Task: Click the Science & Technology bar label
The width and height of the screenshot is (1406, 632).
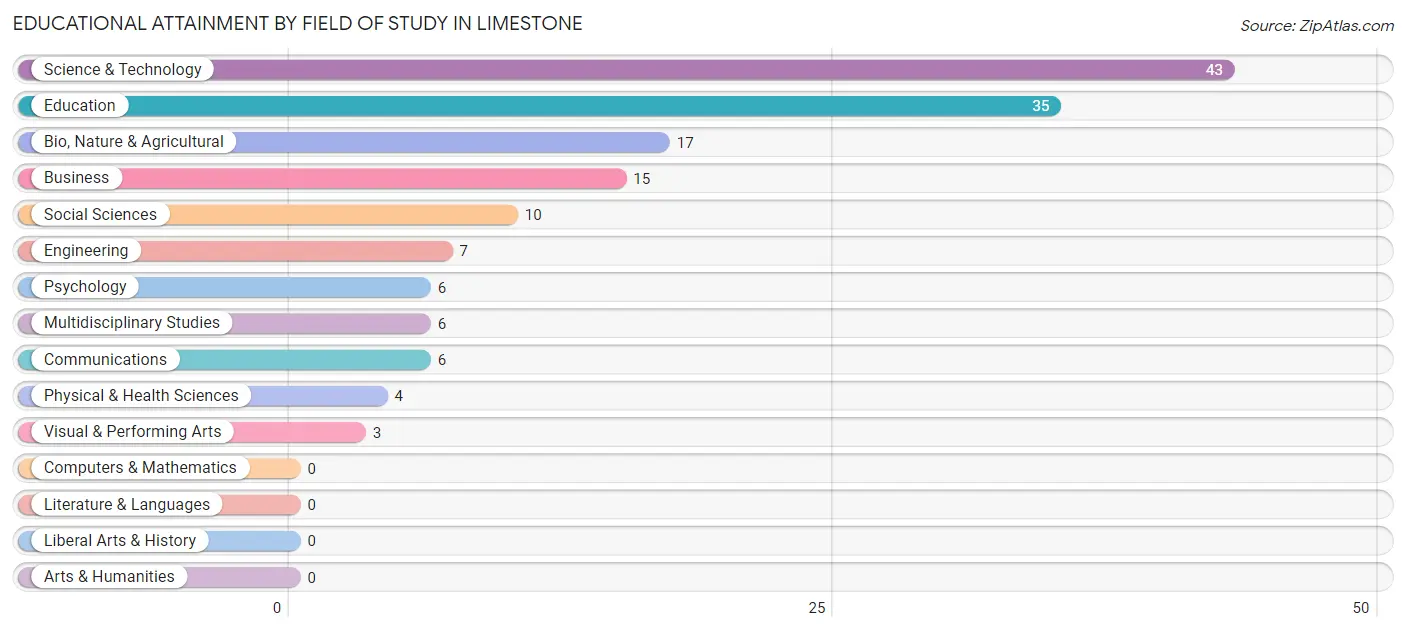Action: click(122, 69)
